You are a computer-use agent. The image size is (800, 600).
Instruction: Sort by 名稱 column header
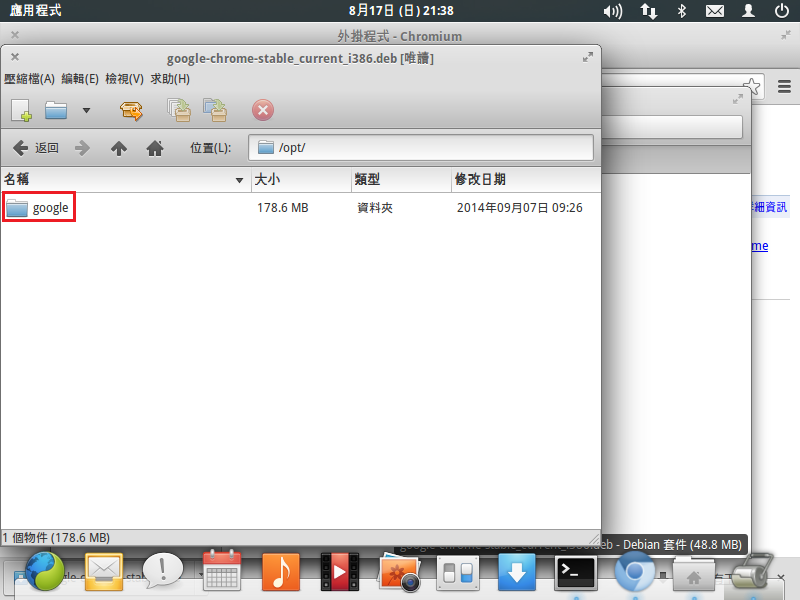(x=126, y=180)
